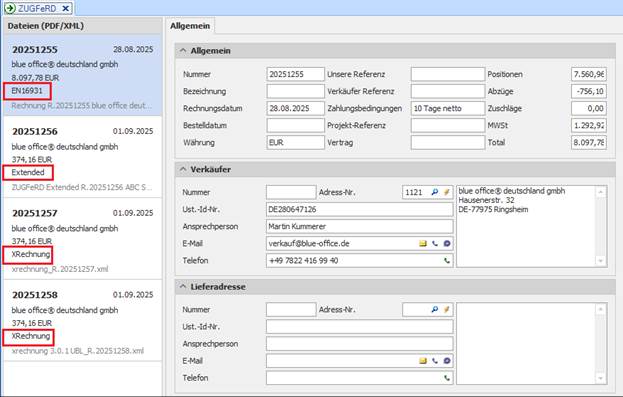Click the green arrow icon on ZUGFeRD tab
Image resolution: width=623 pixels, height=397 pixels.
point(10,8)
